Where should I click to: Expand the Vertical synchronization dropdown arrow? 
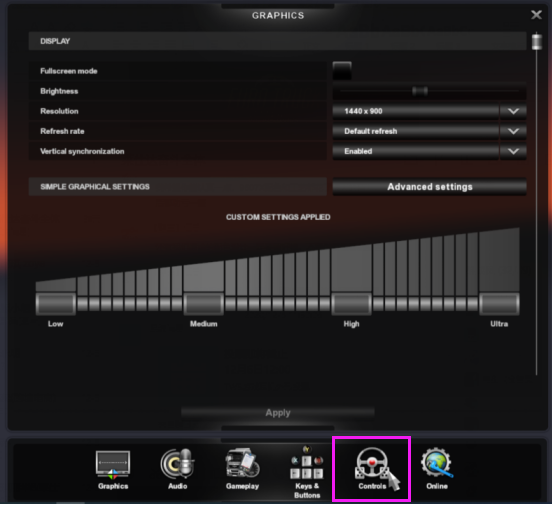tap(513, 151)
